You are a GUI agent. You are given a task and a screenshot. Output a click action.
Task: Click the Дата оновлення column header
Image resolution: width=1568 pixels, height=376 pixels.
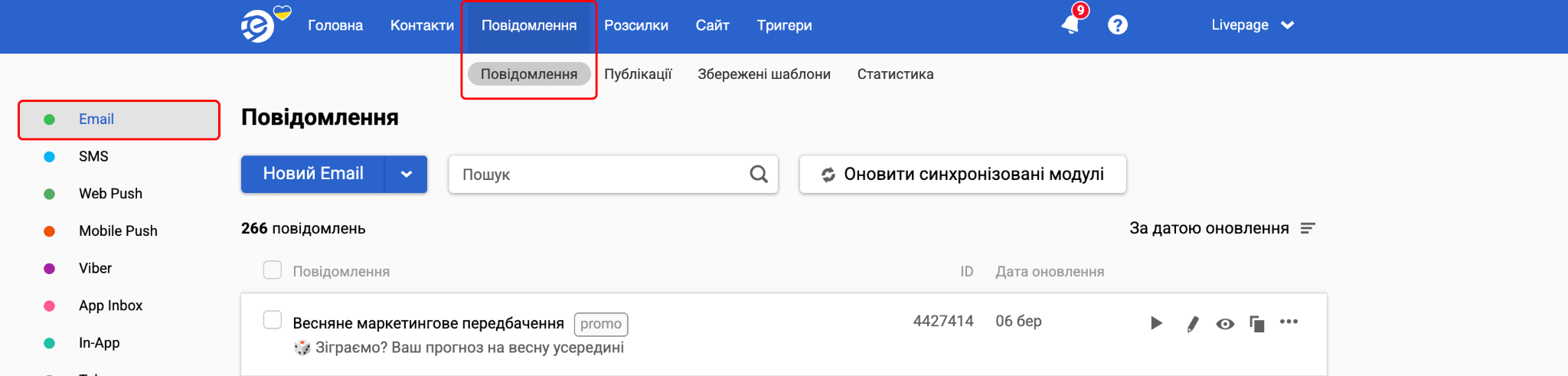1050,271
